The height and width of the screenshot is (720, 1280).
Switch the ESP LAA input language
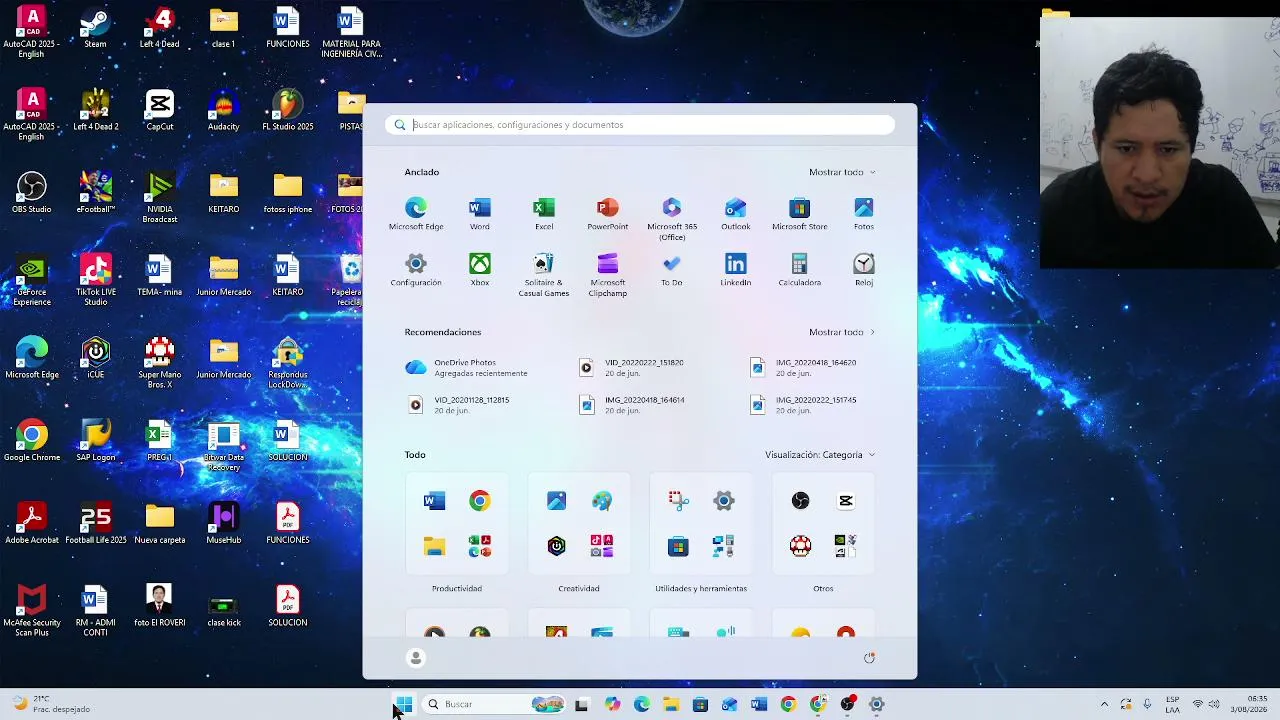click(x=1172, y=704)
